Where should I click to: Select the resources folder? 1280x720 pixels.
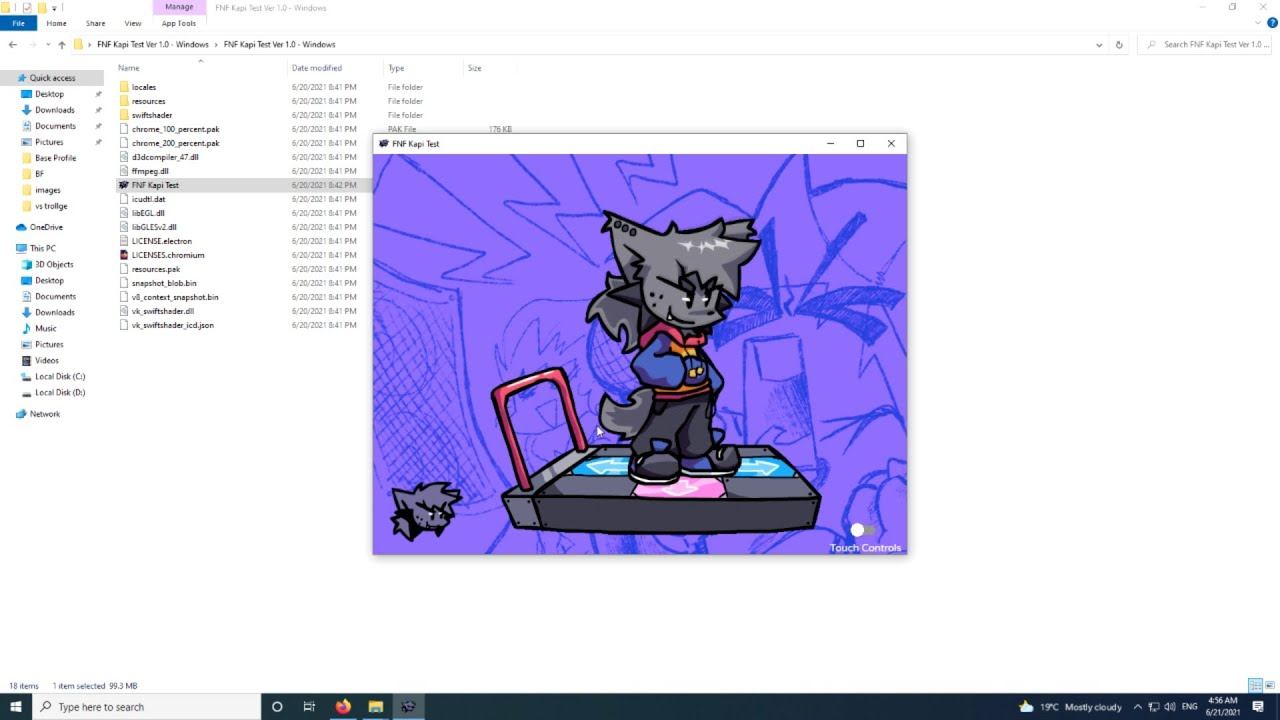(148, 101)
